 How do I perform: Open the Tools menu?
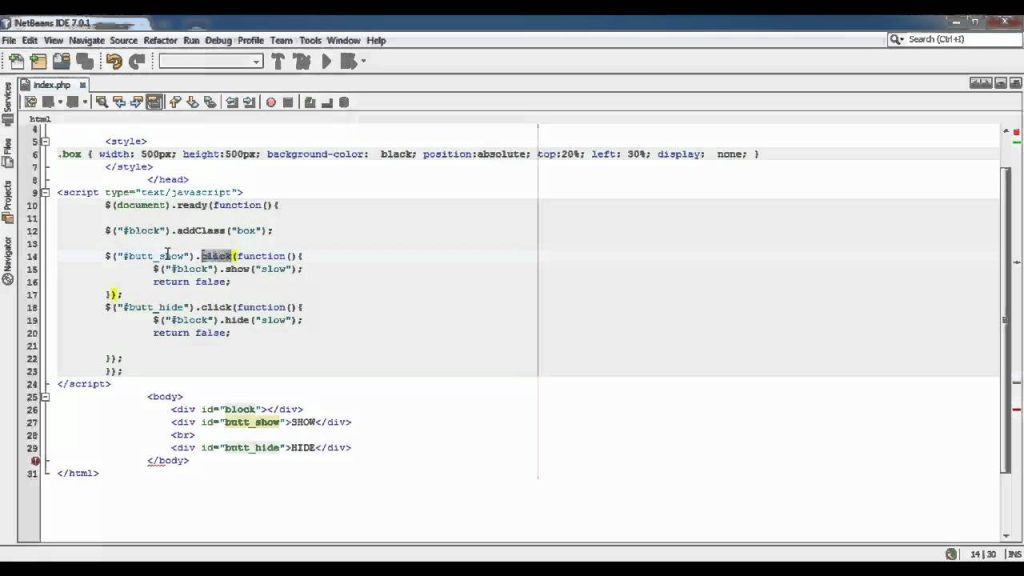(x=310, y=40)
